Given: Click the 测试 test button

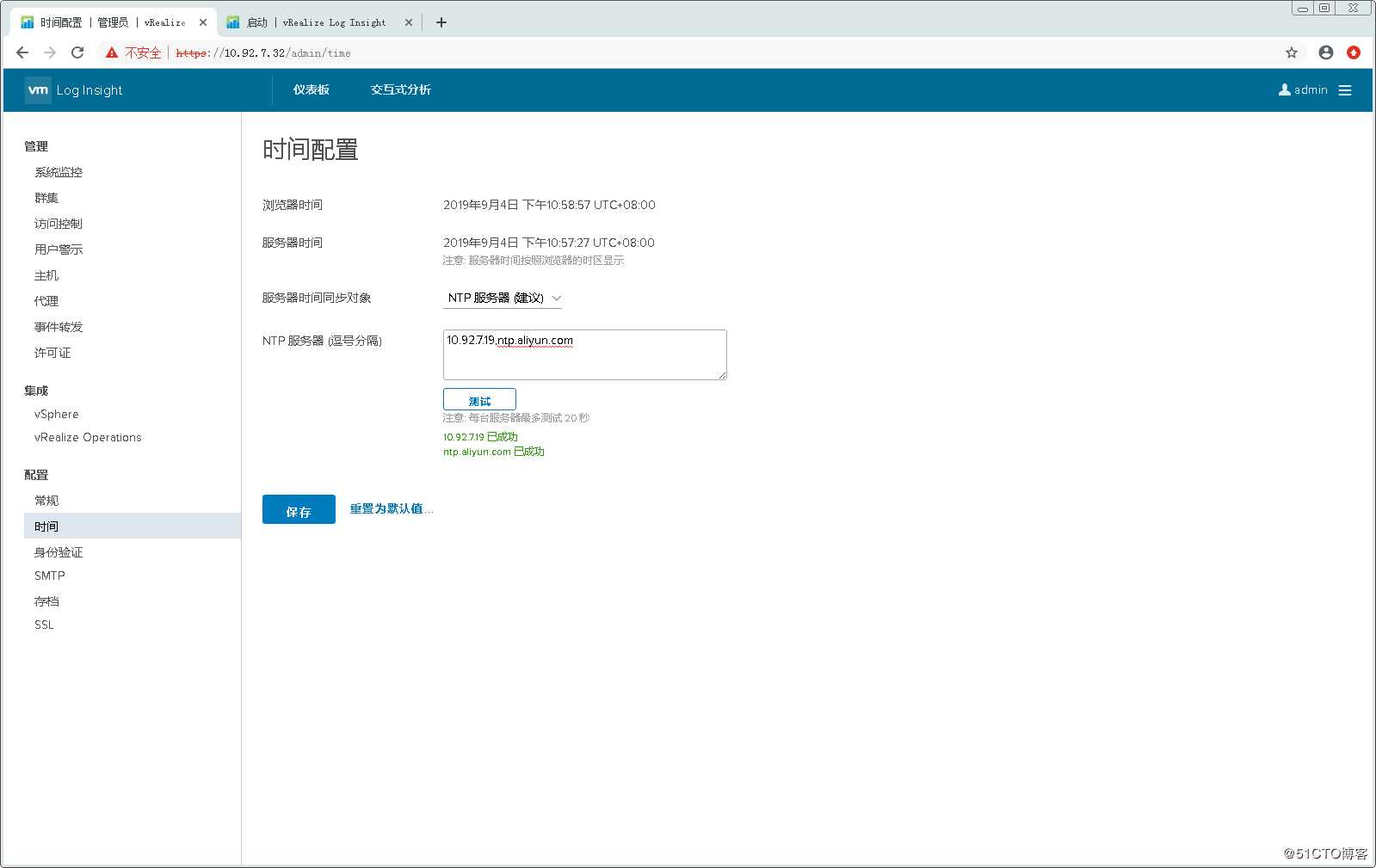Looking at the screenshot, I should tap(479, 400).
